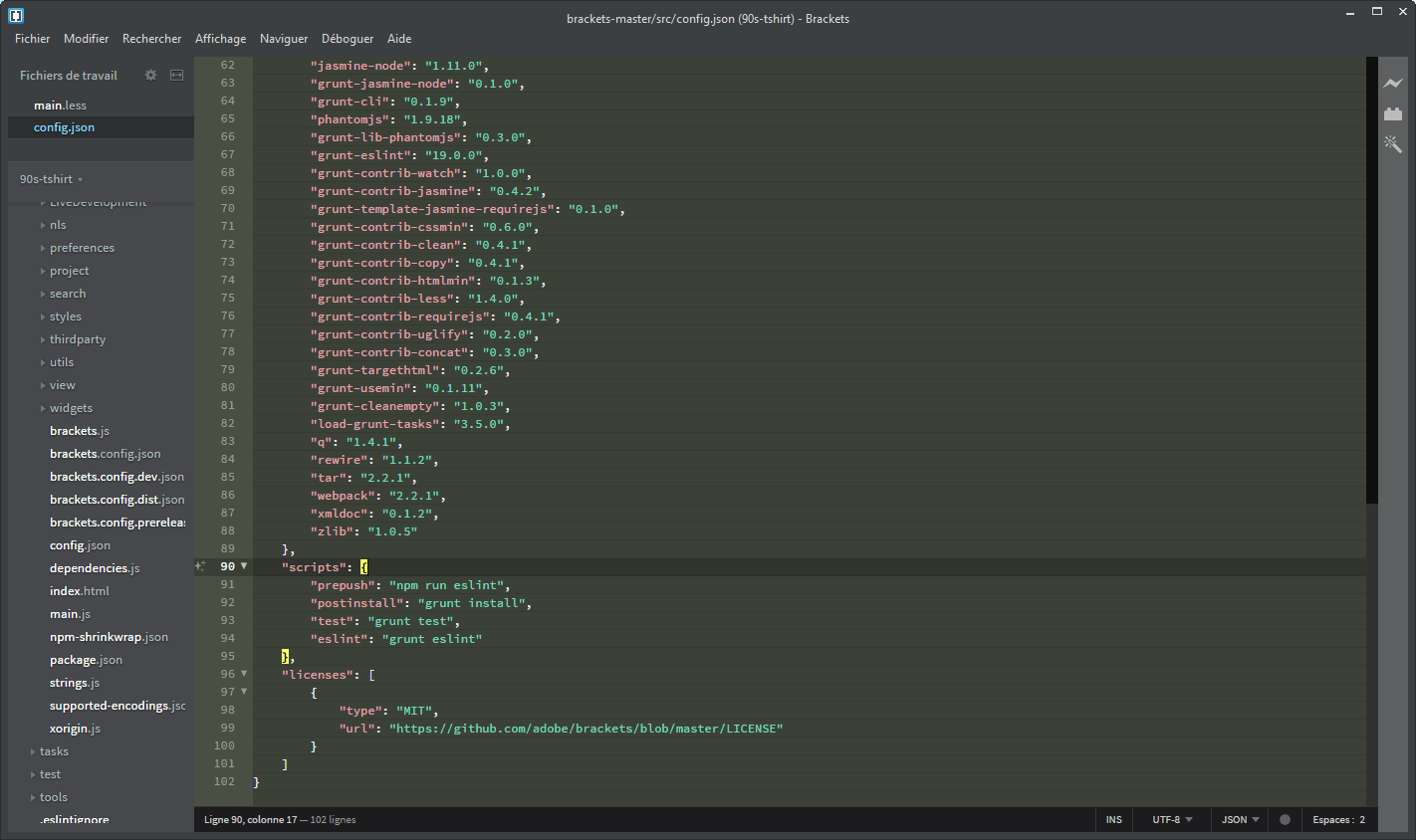The image size is (1416, 840).
Task: Toggle INS insert mode in status bar
Action: [x=1113, y=819]
